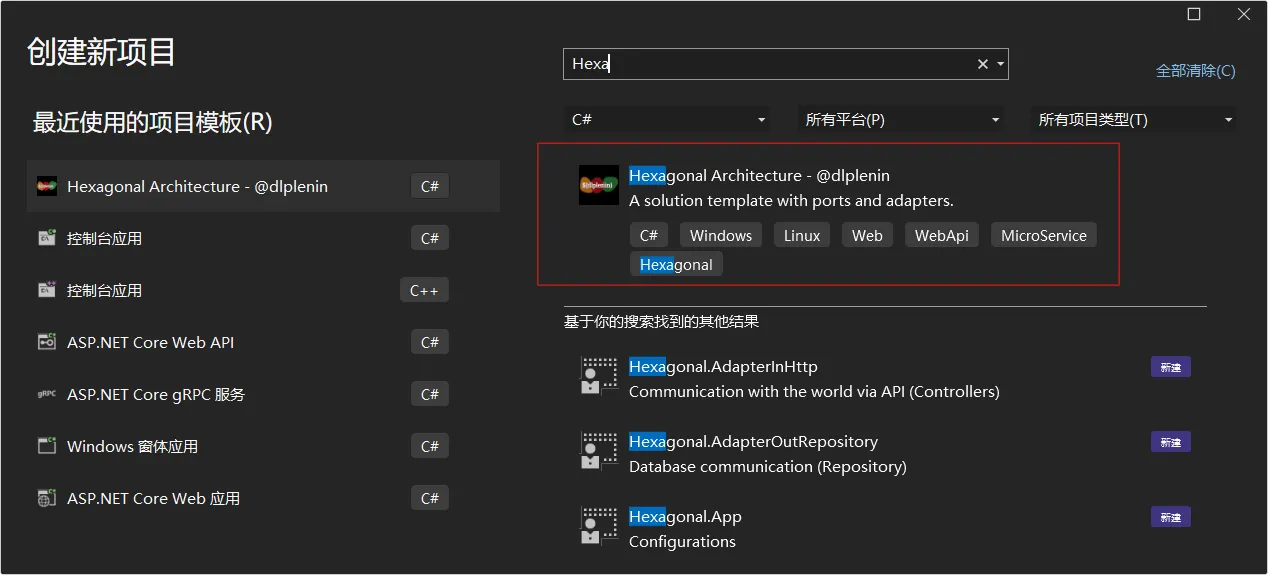1268x575 pixels.
Task: Click the 全部清除(C) link
Action: [x=1195, y=71]
